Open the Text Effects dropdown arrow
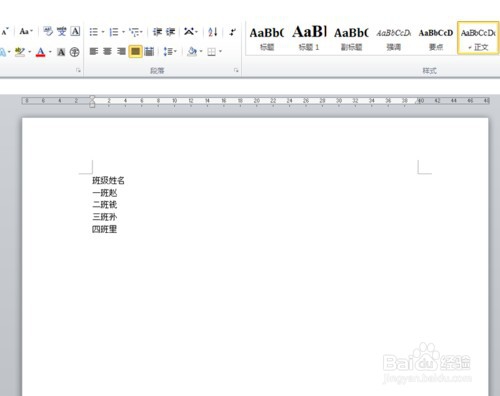Screen dimensions: 500x396 pos(9,52)
